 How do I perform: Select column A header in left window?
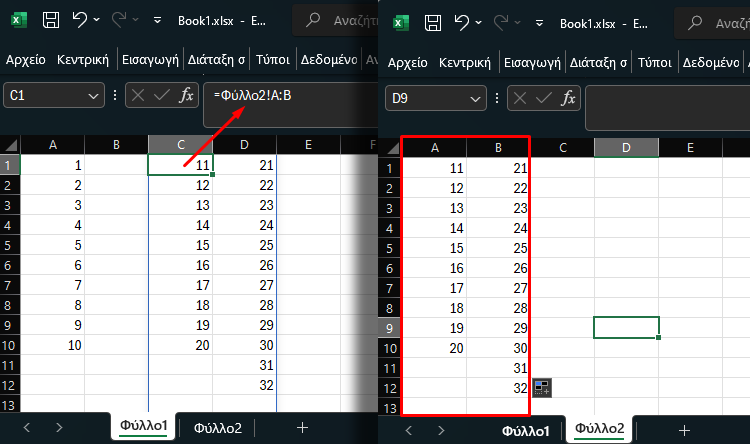pyautogui.click(x=53, y=144)
